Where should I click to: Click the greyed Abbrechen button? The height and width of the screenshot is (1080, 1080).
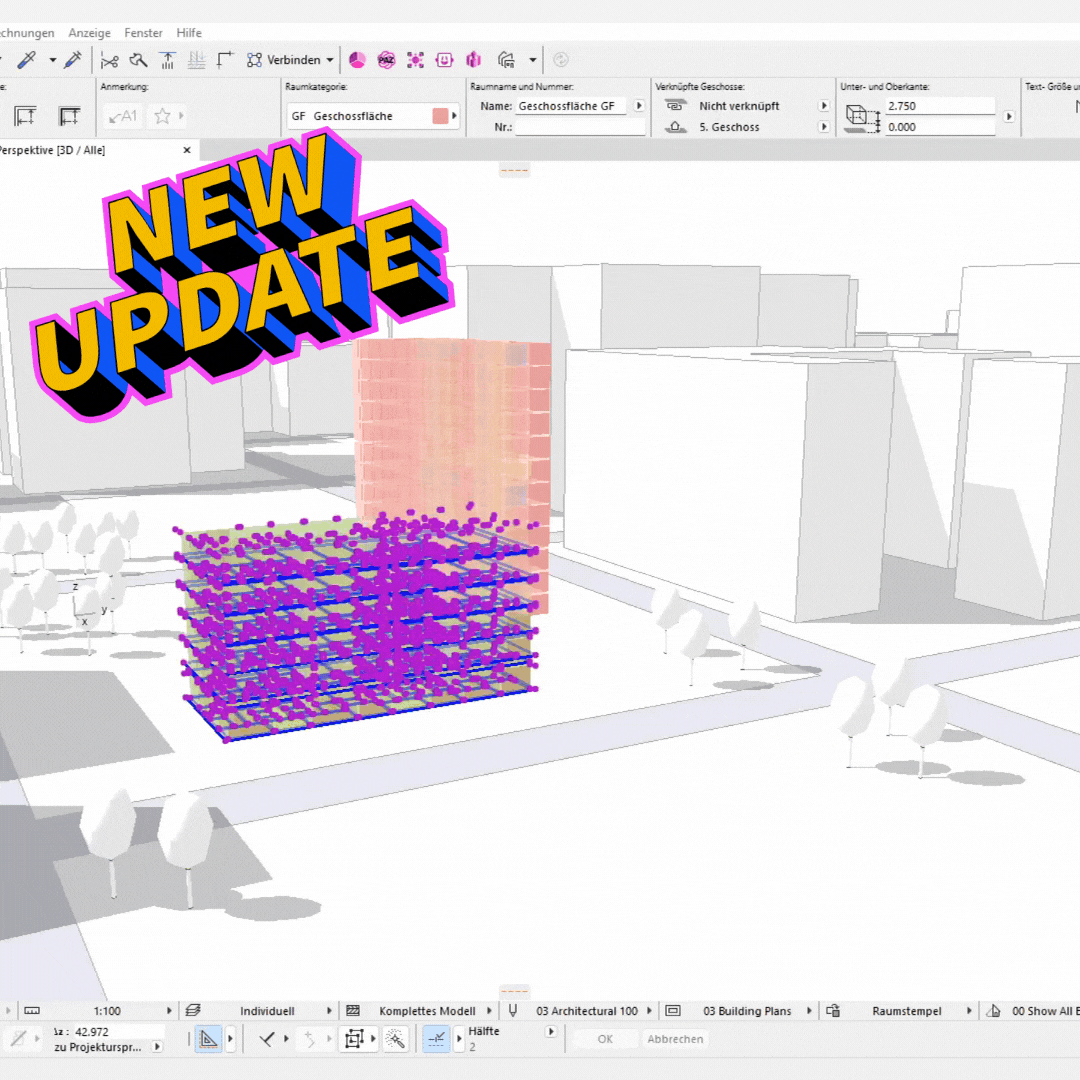pyautogui.click(x=675, y=1039)
